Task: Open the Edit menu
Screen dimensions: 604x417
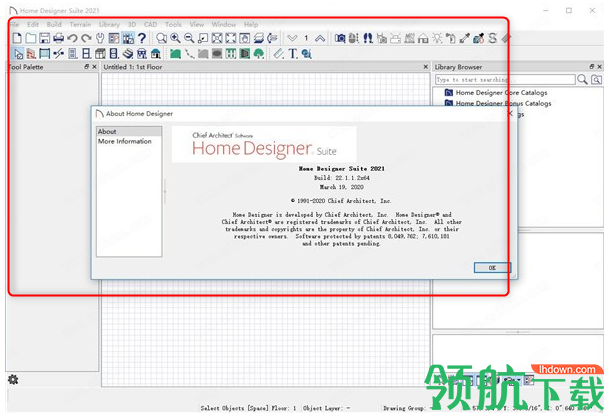Action: pos(33,24)
